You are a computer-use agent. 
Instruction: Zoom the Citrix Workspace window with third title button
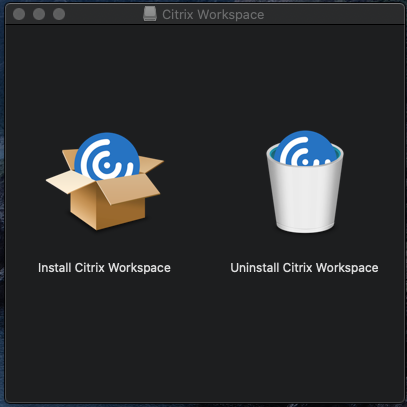(x=59, y=14)
